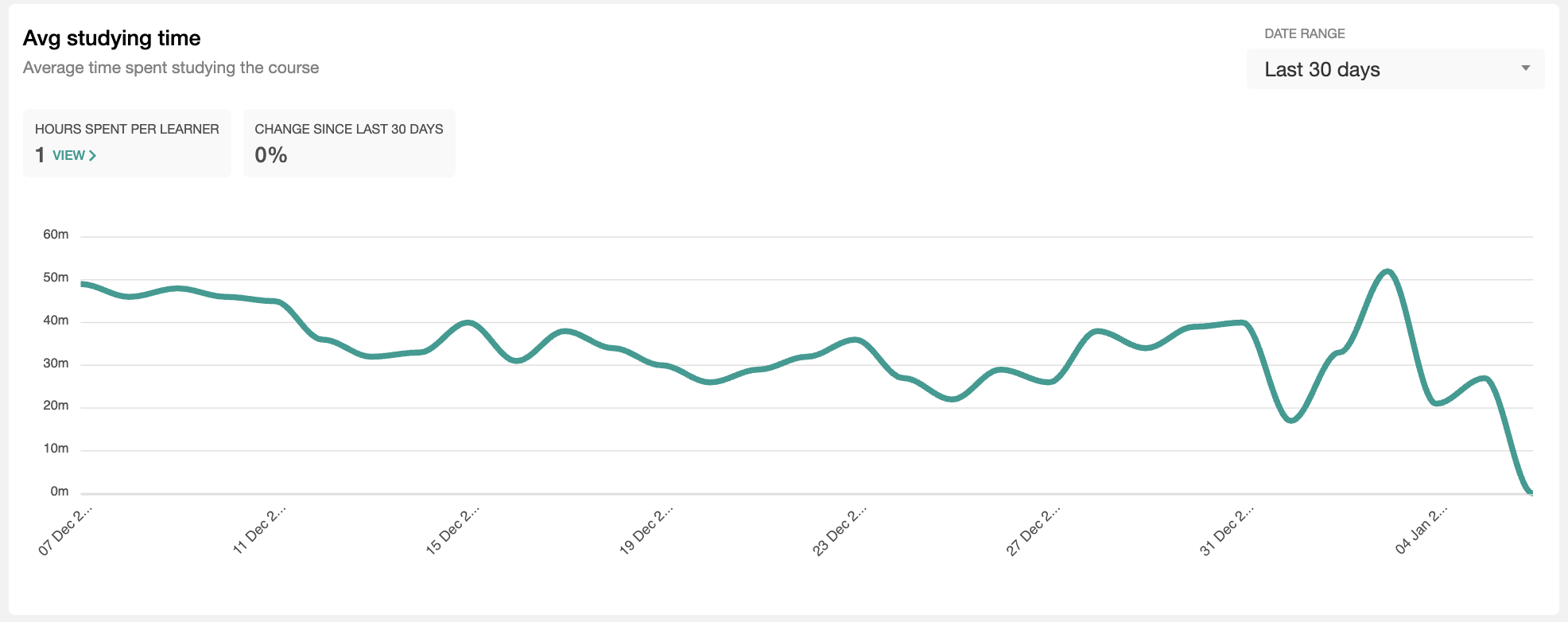This screenshot has width=1568, height=622.
Task: Click the 31 Dec x-axis label
Action: pos(1226,529)
